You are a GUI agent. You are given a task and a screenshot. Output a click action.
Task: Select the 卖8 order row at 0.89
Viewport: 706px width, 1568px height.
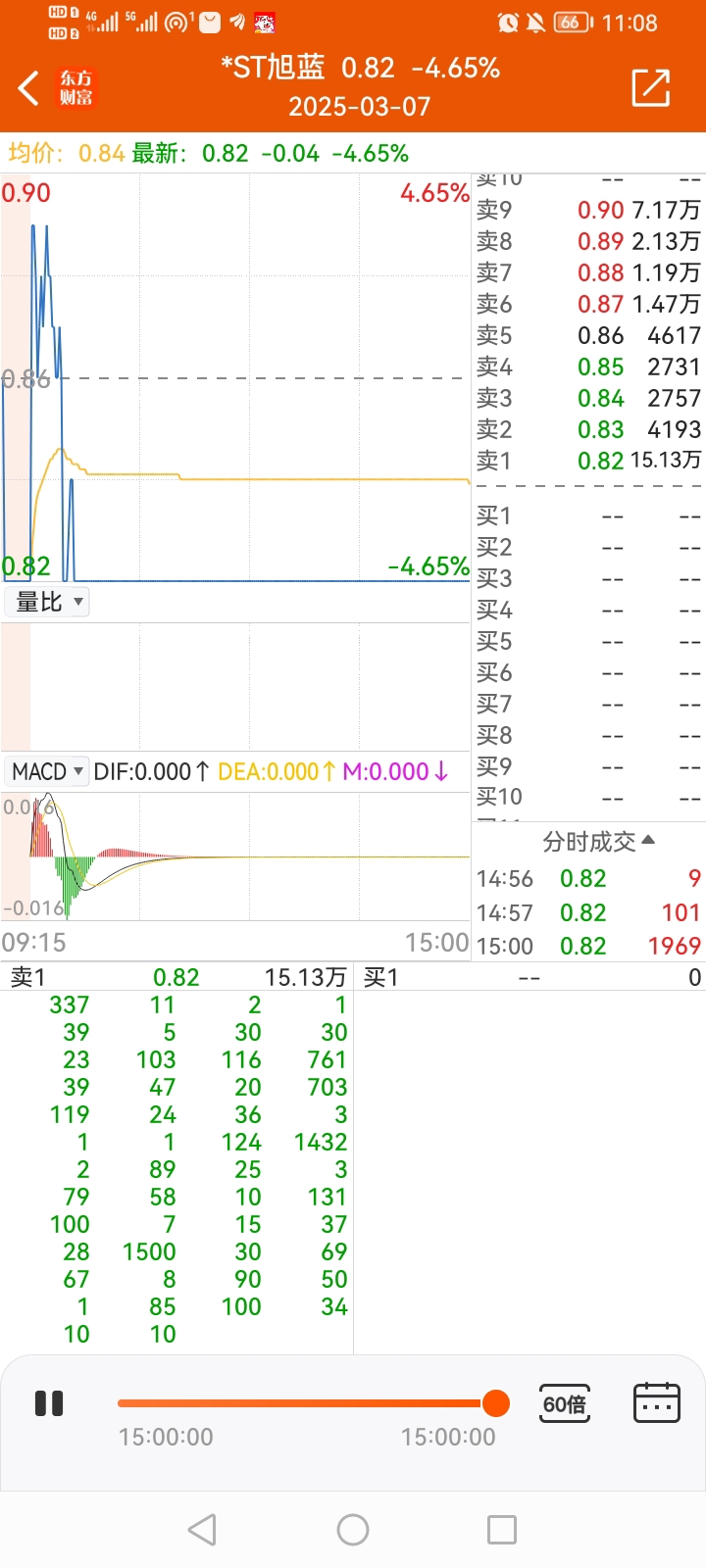point(588,241)
